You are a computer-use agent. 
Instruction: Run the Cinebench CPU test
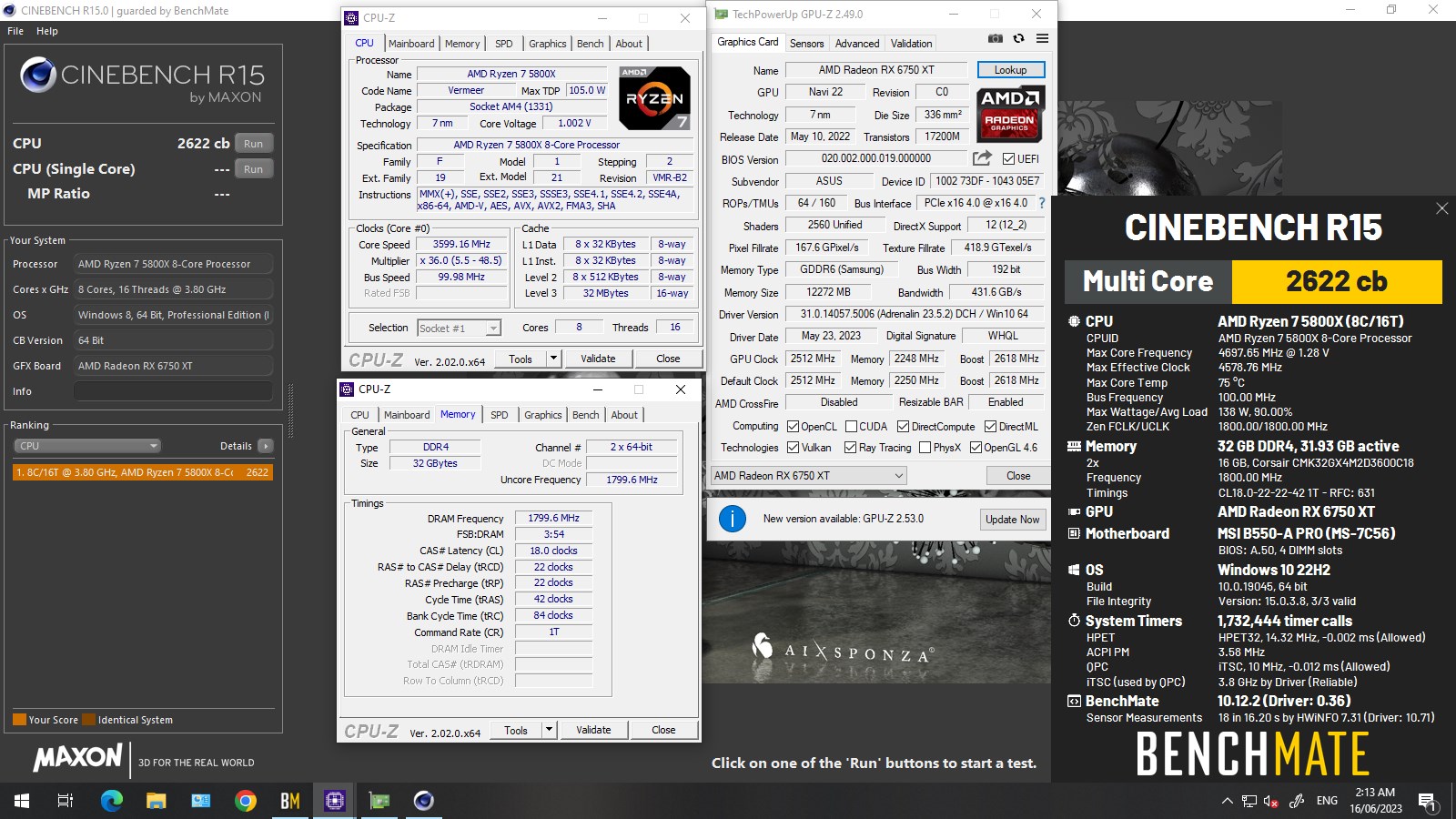pyautogui.click(x=254, y=144)
